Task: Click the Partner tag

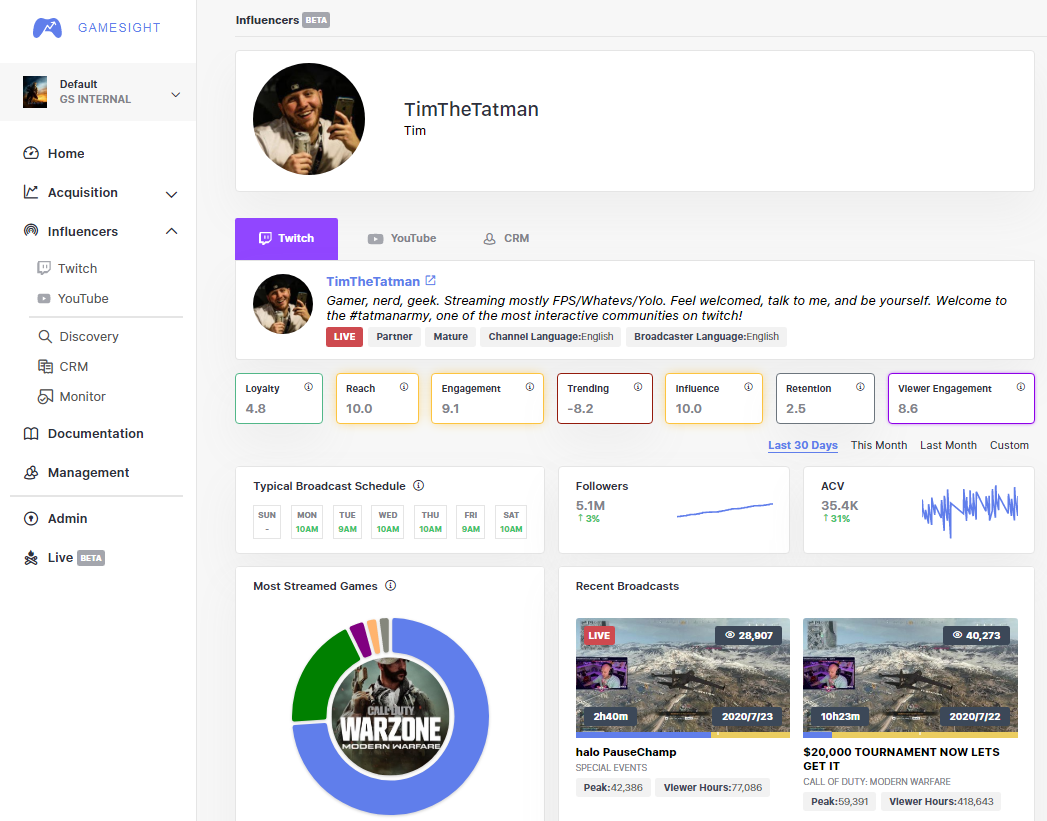Action: click(394, 336)
